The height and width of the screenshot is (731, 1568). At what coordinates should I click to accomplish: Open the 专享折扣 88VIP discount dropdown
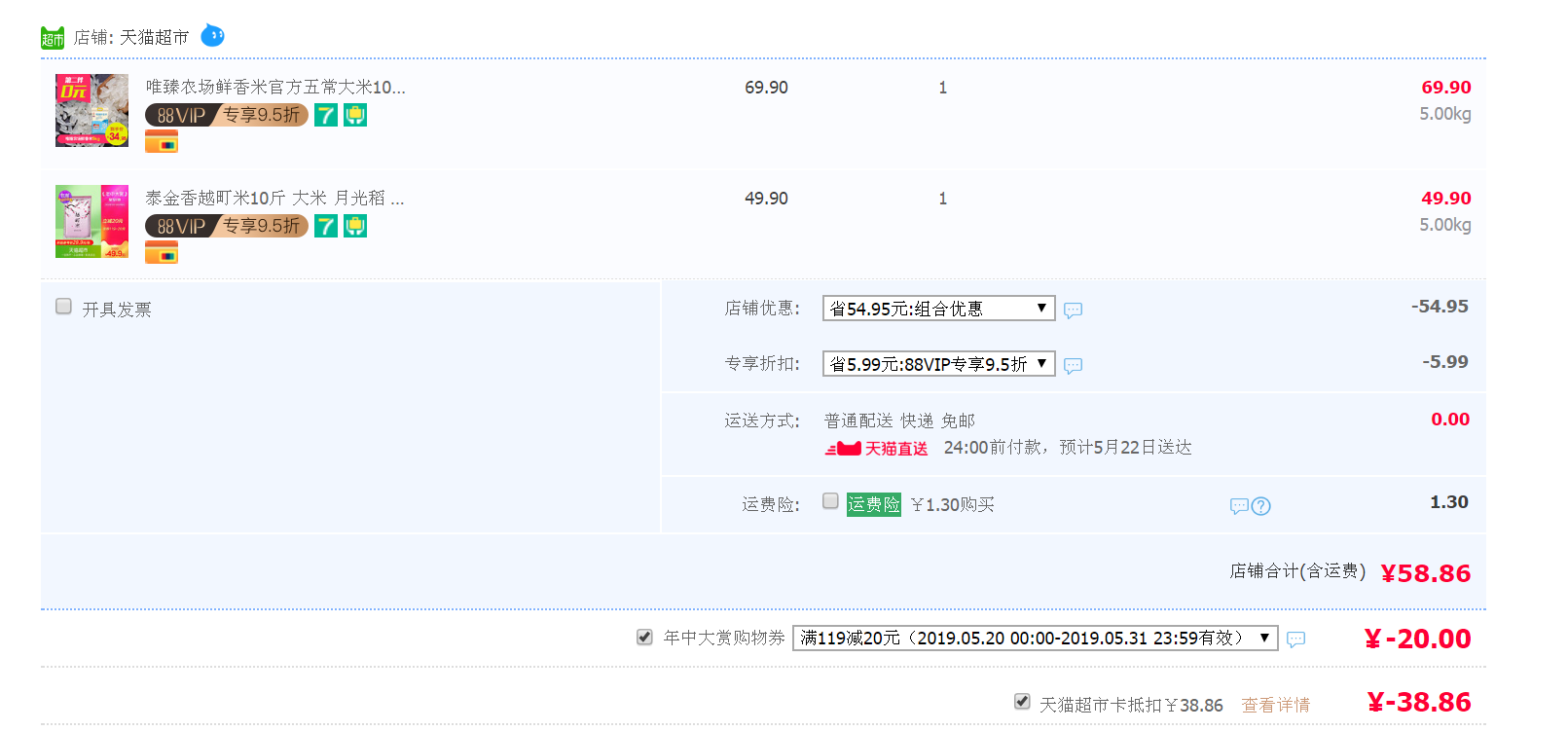(939, 364)
